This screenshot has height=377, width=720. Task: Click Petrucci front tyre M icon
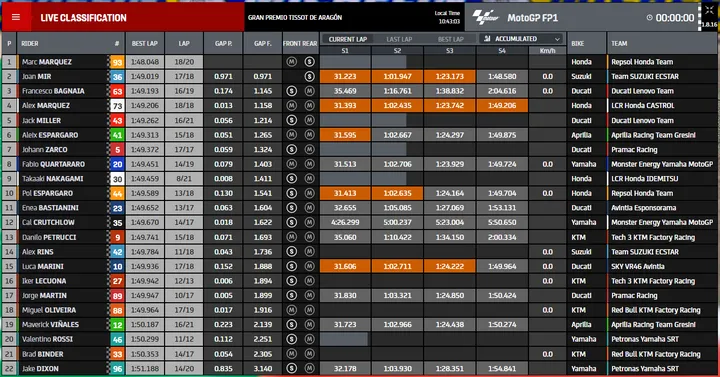click(291, 237)
